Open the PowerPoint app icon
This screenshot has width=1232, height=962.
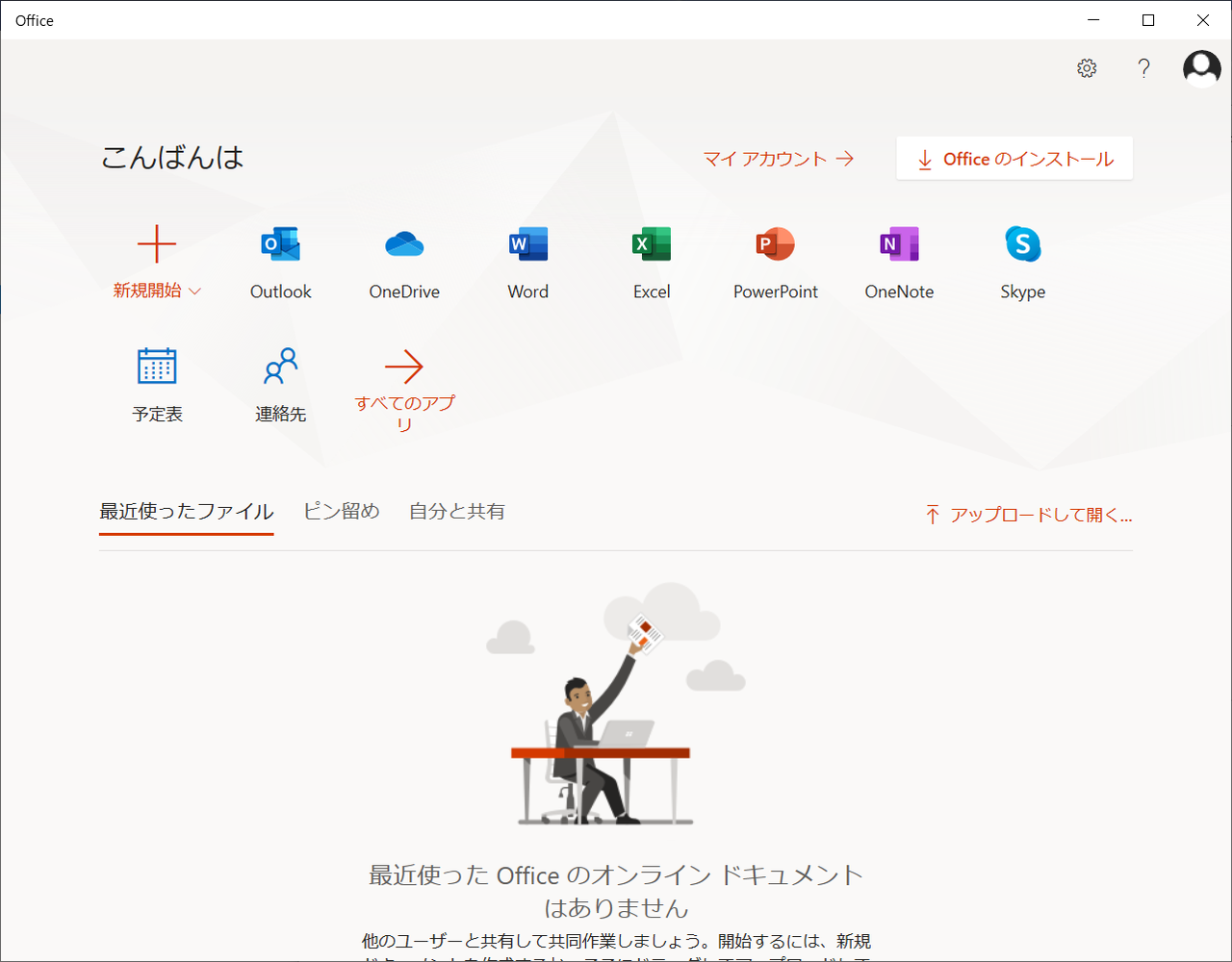pos(776,244)
